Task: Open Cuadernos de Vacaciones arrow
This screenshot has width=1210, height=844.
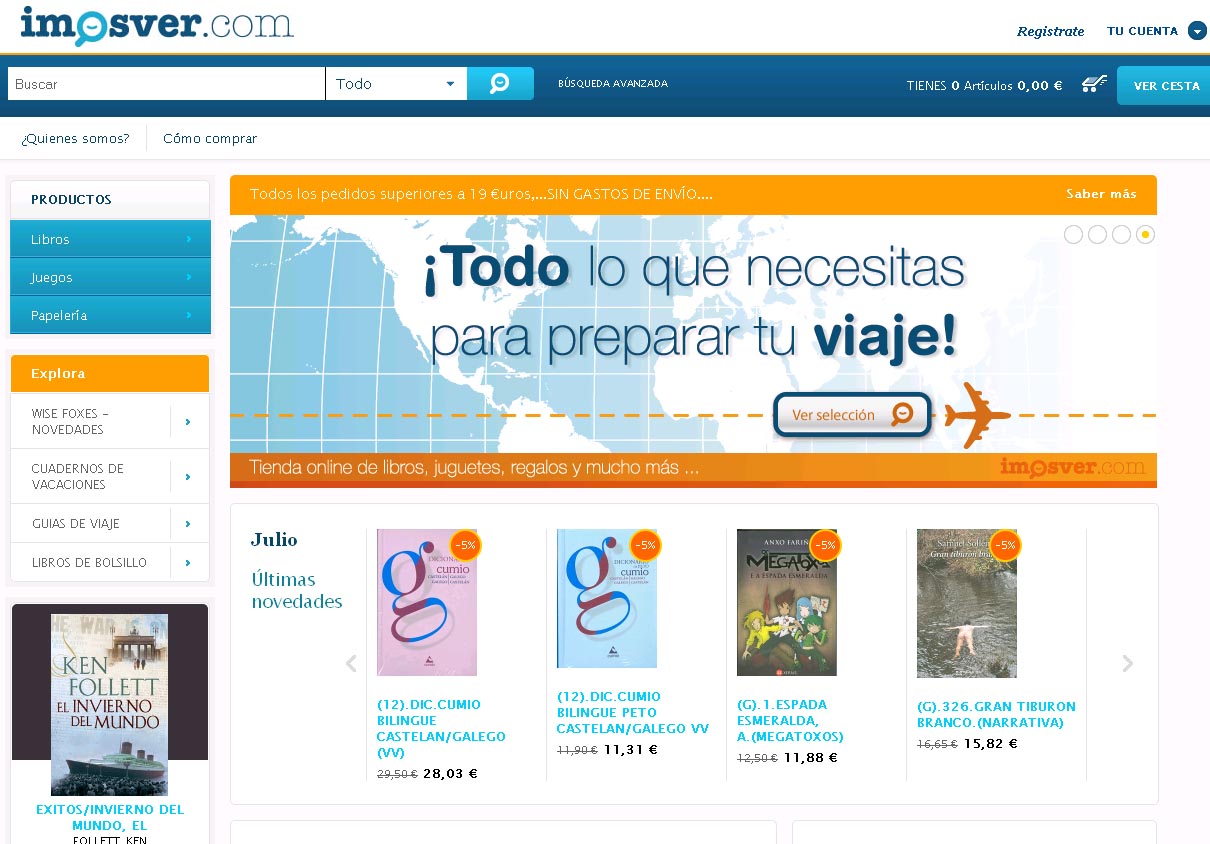Action: click(x=188, y=477)
